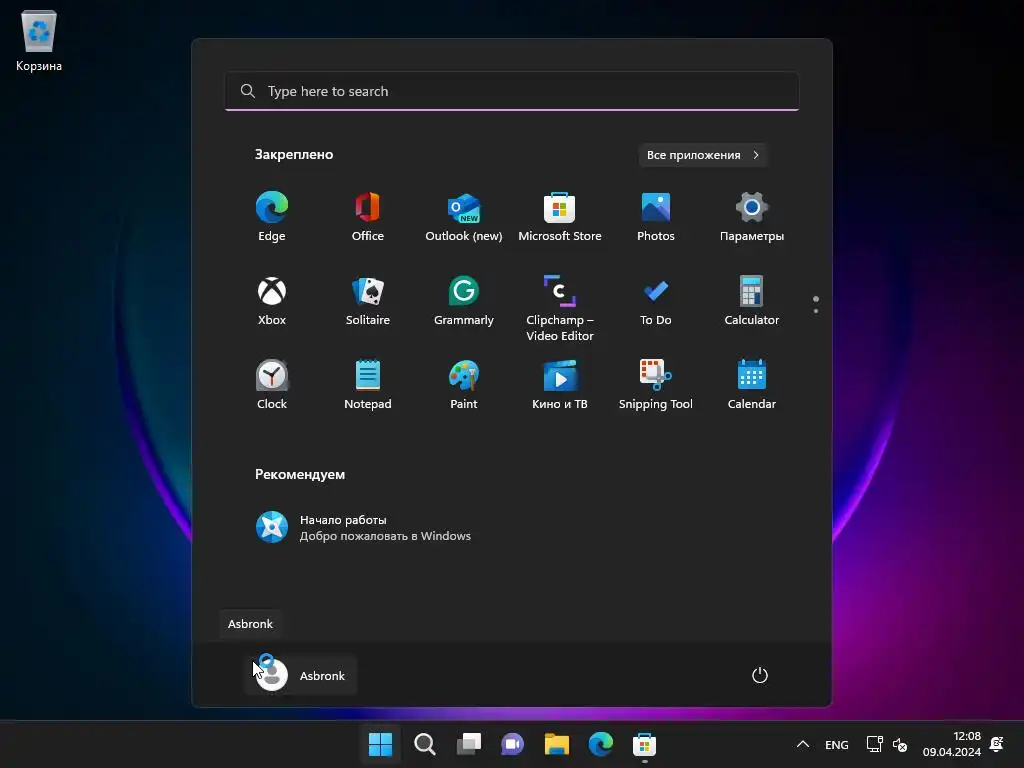Go to next pinned apps page dot
Image resolution: width=1024 pixels, height=768 pixels.
[x=816, y=311]
